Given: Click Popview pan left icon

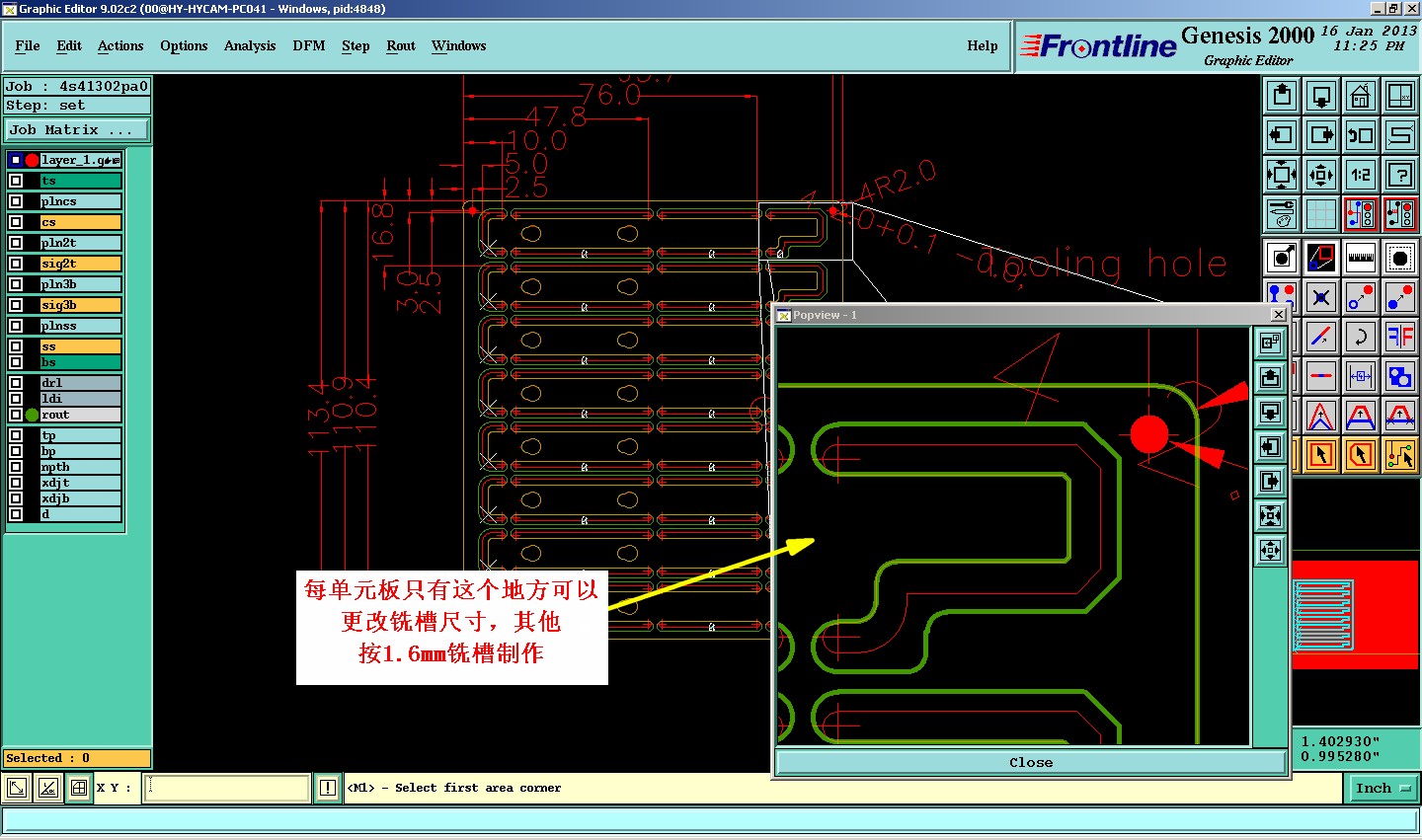Looking at the screenshot, I should 1270,447.
